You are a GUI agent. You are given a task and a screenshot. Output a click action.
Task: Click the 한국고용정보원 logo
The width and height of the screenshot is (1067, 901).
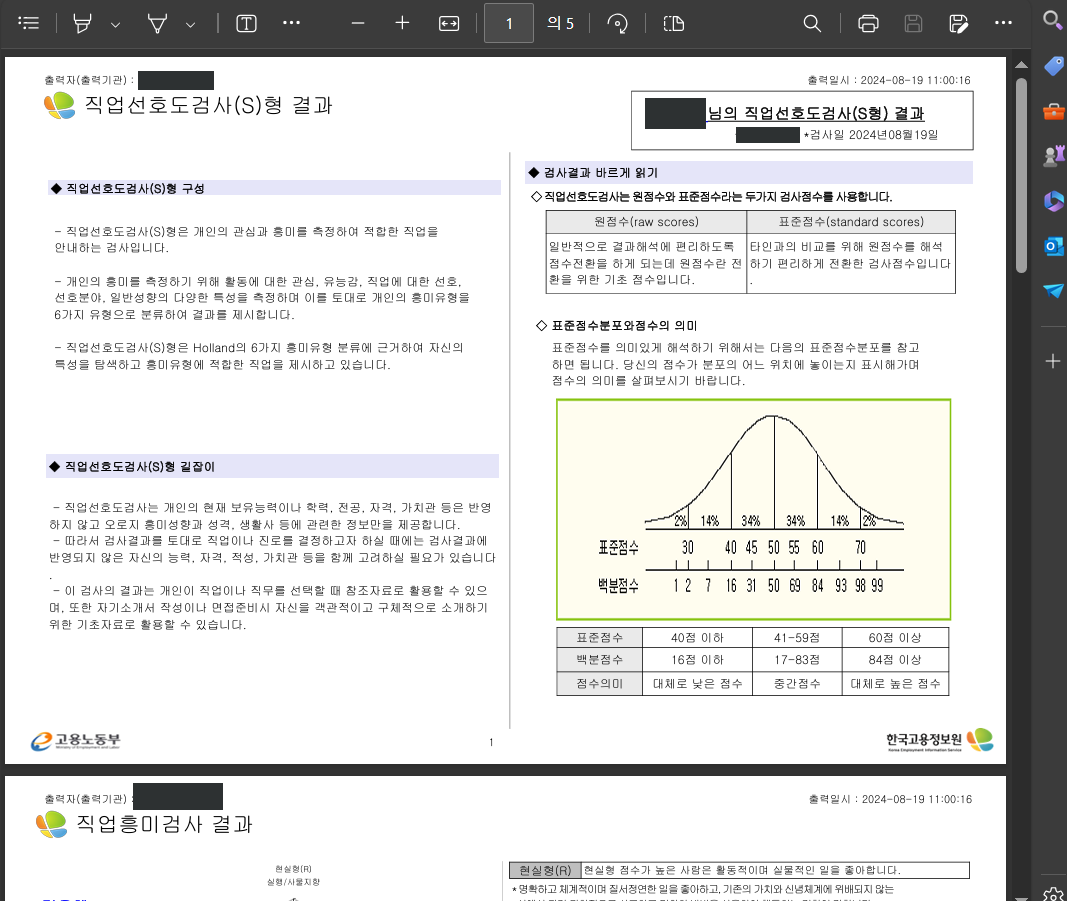[940, 740]
